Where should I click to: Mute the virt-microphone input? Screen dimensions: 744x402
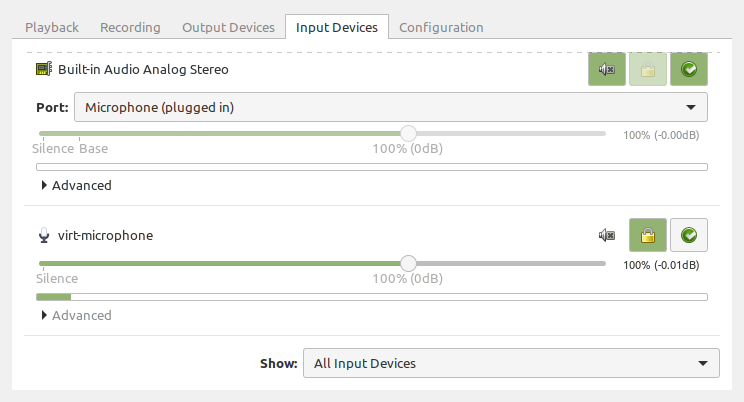click(607, 236)
